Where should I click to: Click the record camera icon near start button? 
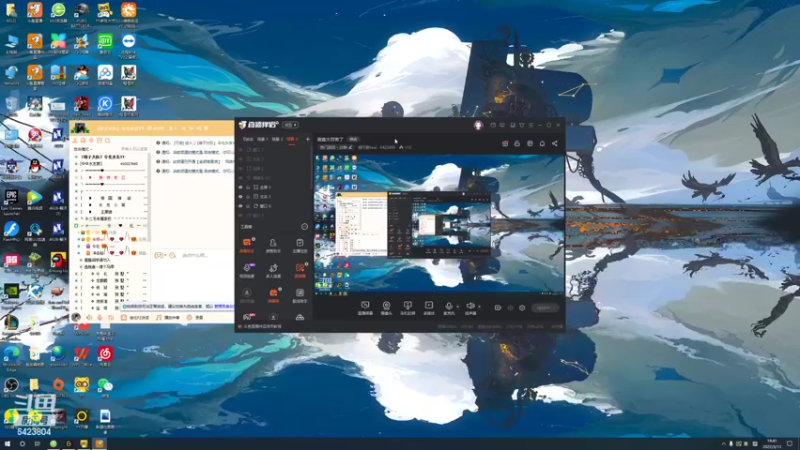pyautogui.click(x=497, y=308)
